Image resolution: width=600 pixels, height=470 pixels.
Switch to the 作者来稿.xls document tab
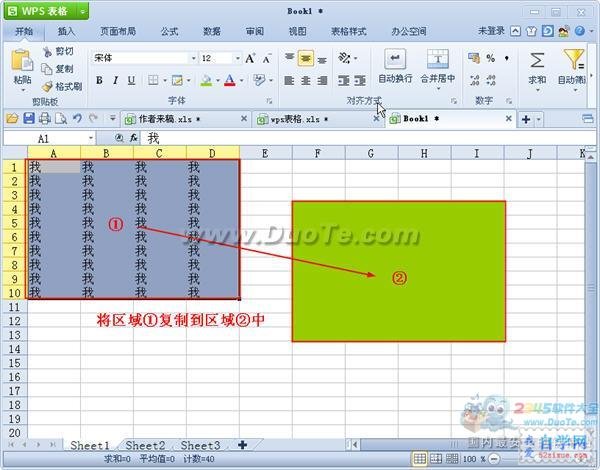pos(165,119)
